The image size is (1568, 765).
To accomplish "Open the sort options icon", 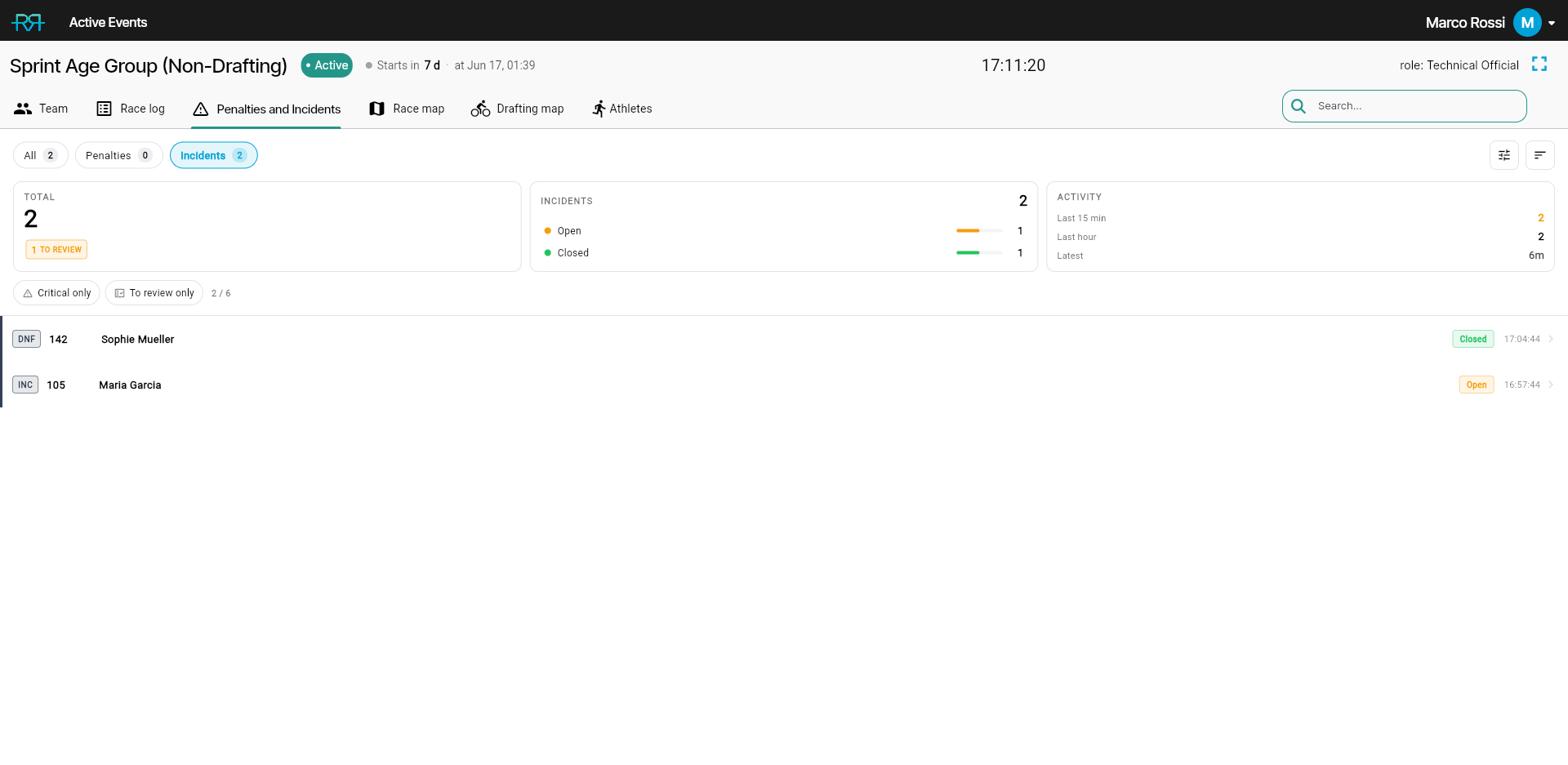I will [1540, 155].
